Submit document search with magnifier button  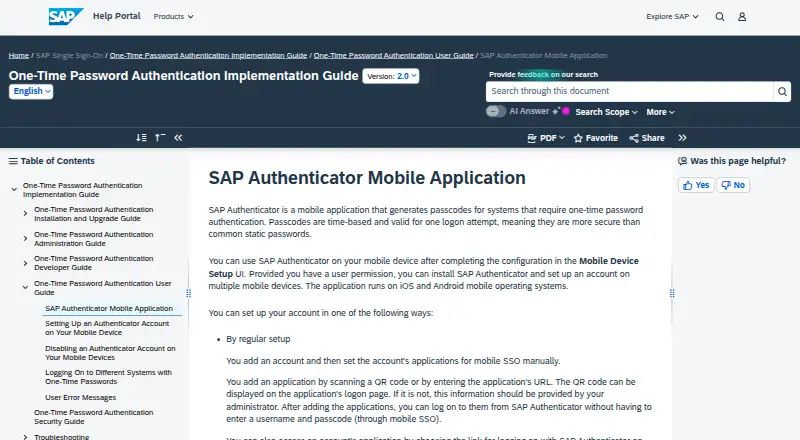pyautogui.click(x=782, y=92)
